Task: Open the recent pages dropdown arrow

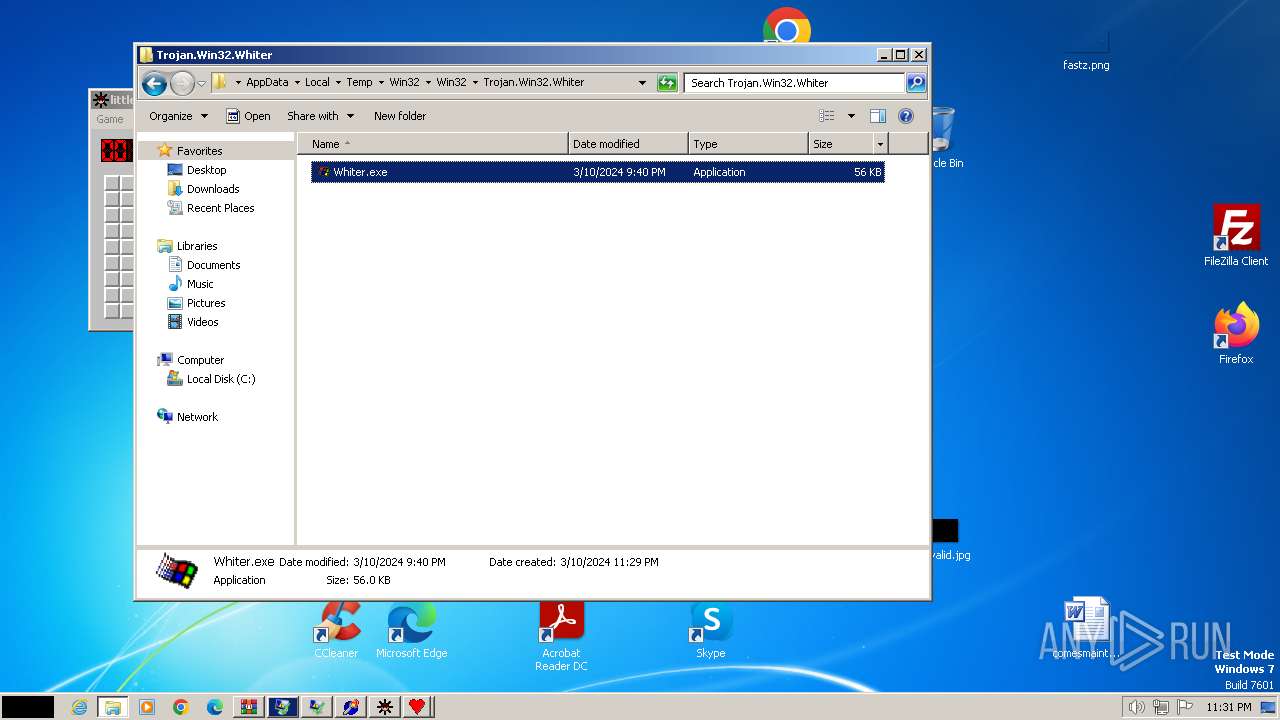Action: point(202,83)
